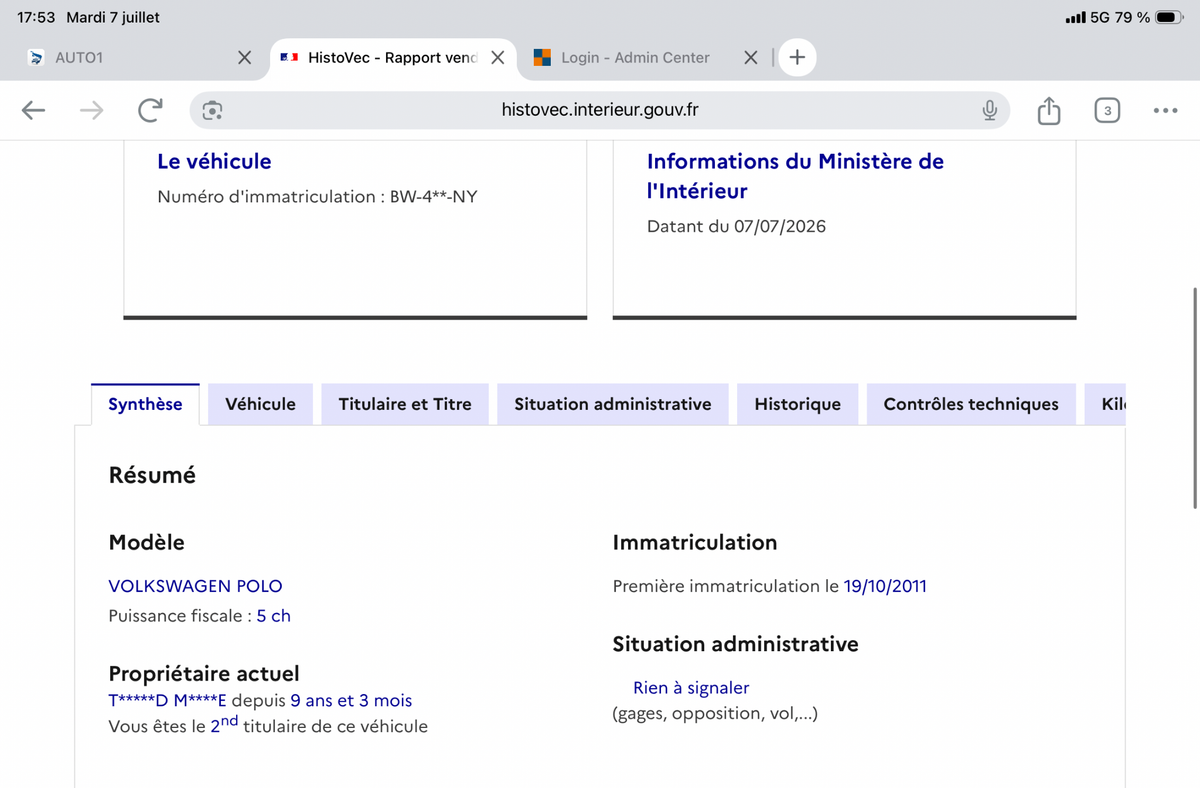
Task: Open the Véhicule tab
Action: [260, 404]
